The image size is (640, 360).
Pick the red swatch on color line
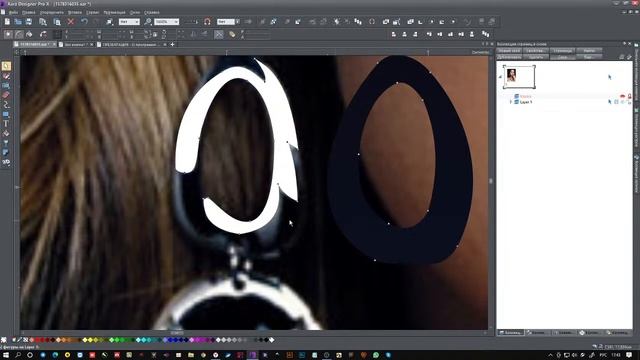[38, 340]
